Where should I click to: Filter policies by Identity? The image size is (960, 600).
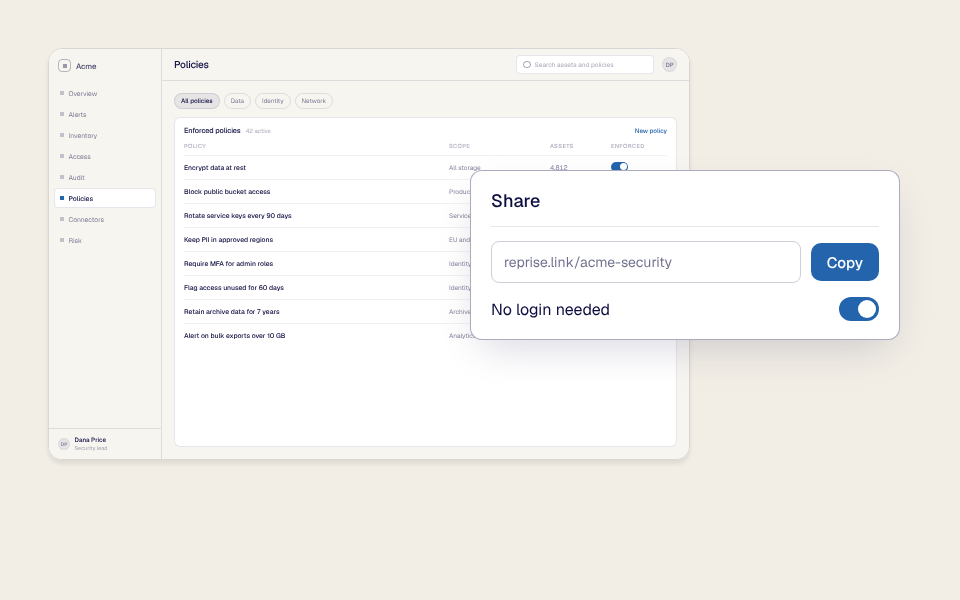(272, 101)
